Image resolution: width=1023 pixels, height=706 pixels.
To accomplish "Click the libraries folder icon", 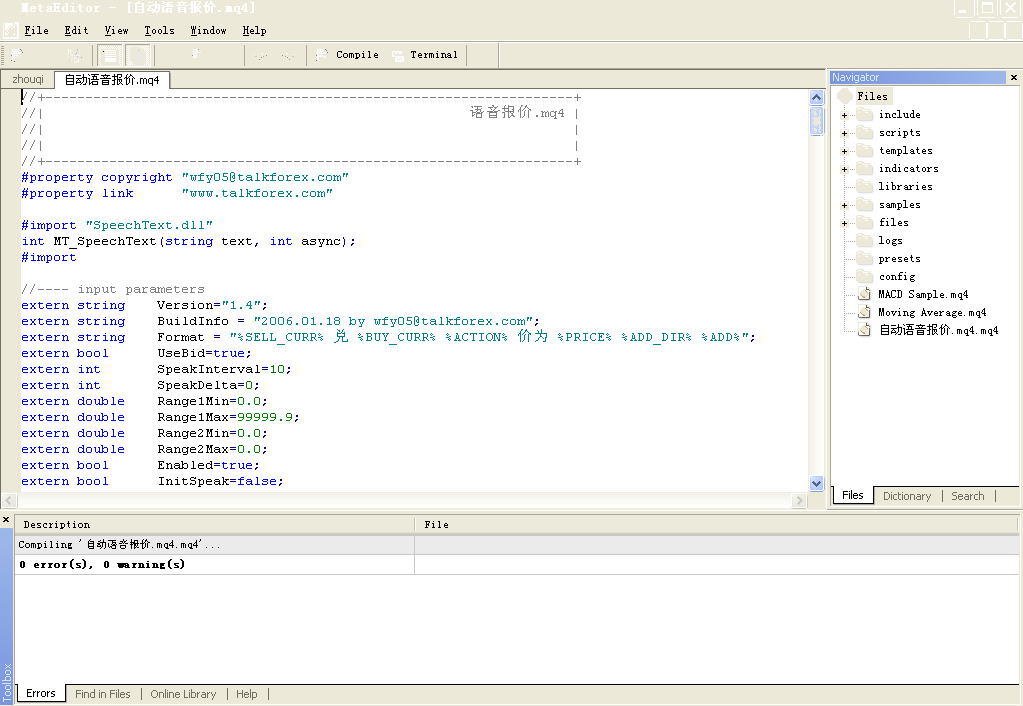I will tap(865, 186).
